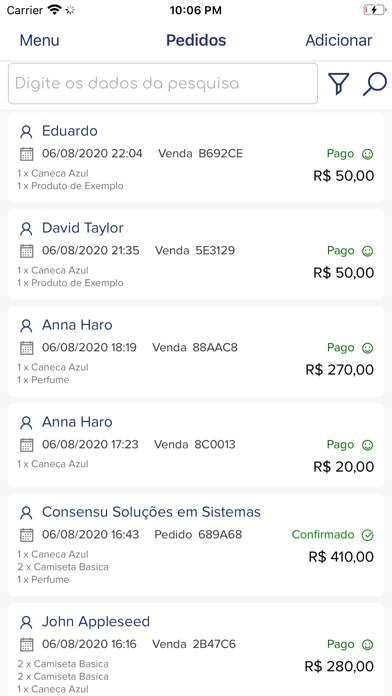Tap the R$ 20,00 Anna Haro order

click(196, 445)
